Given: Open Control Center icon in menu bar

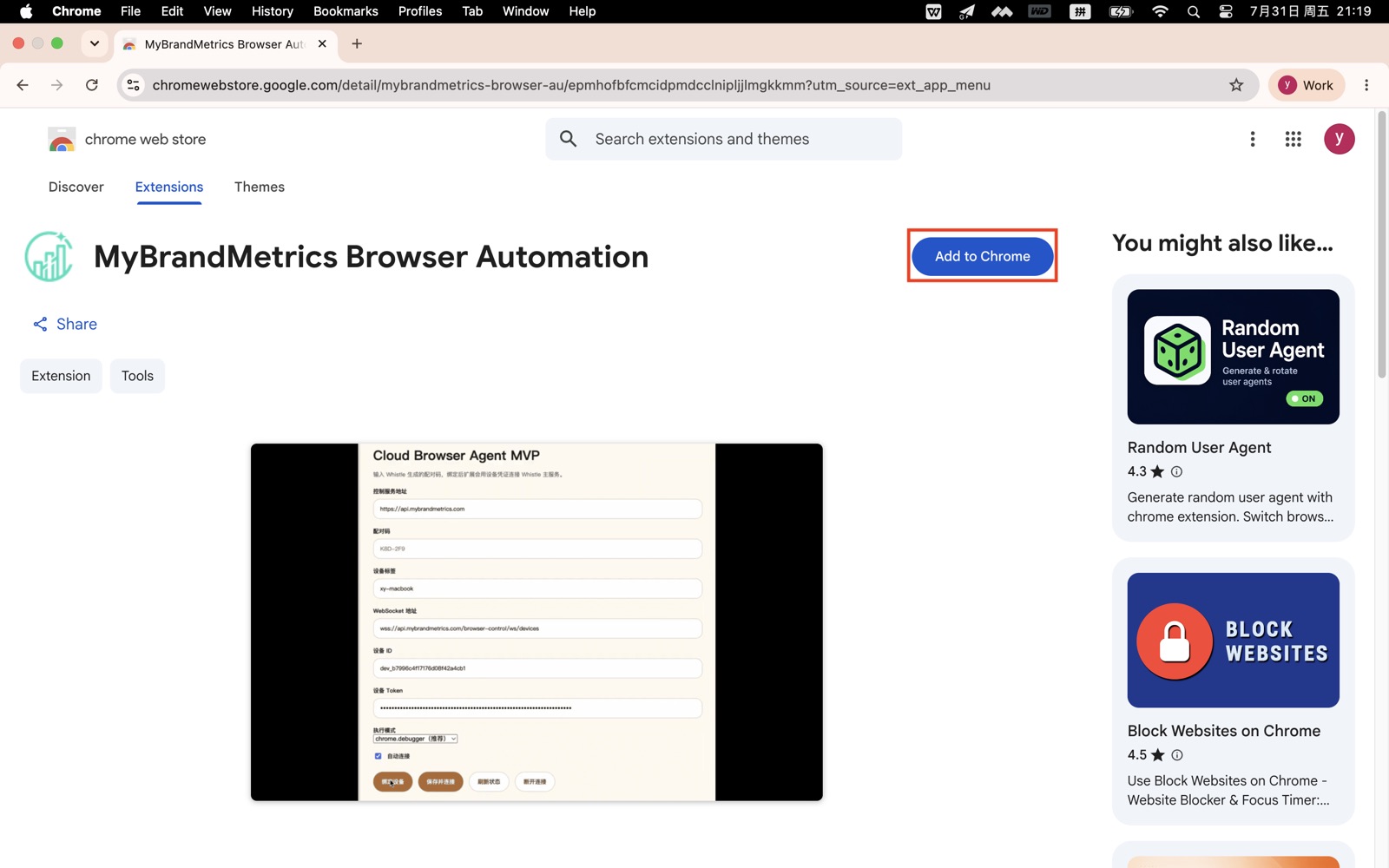Looking at the screenshot, I should [x=1226, y=11].
